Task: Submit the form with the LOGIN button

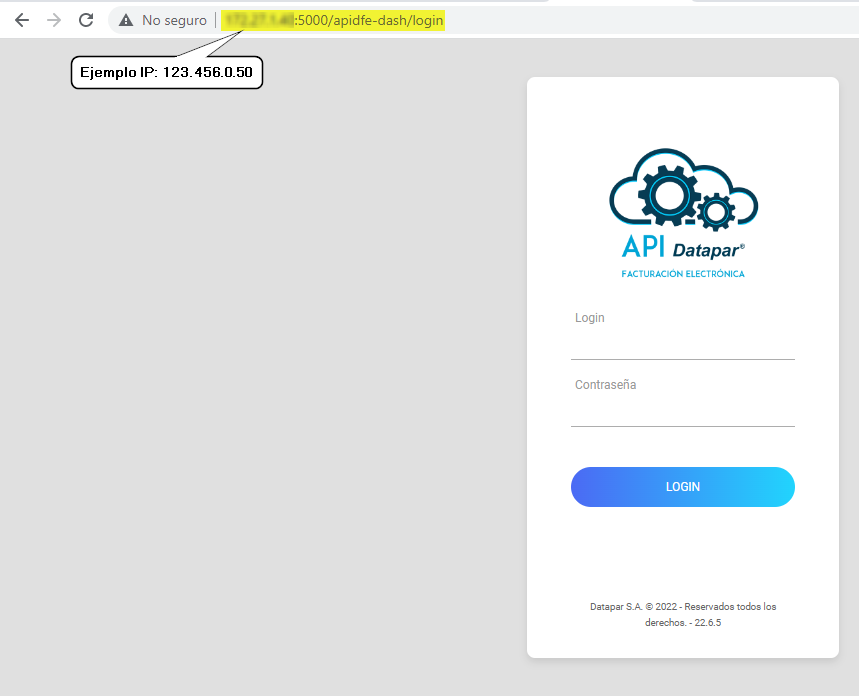Action: point(683,487)
